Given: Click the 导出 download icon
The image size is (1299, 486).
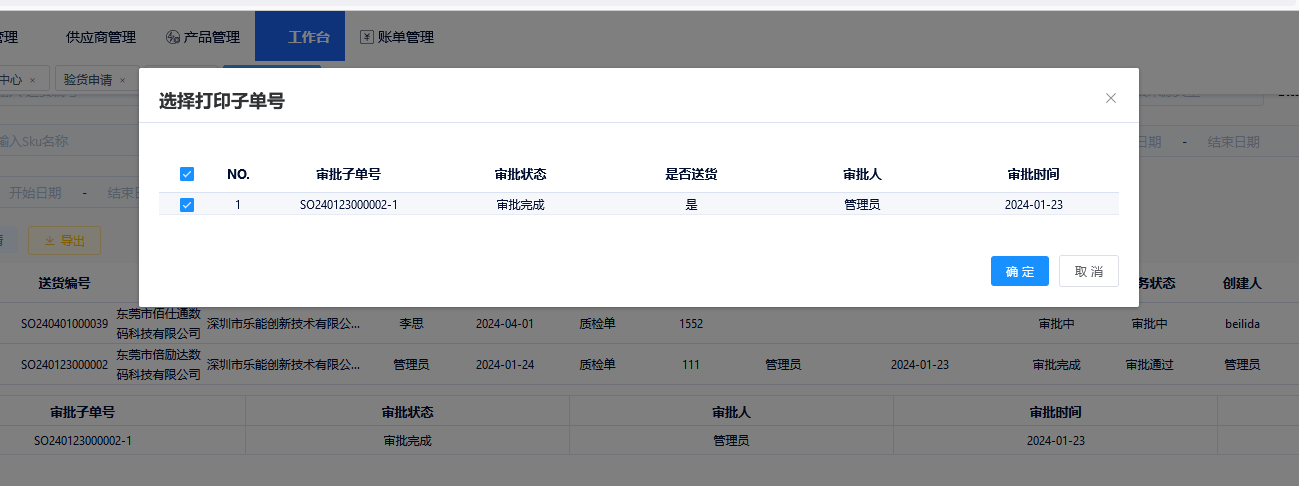Looking at the screenshot, I should click(49, 241).
